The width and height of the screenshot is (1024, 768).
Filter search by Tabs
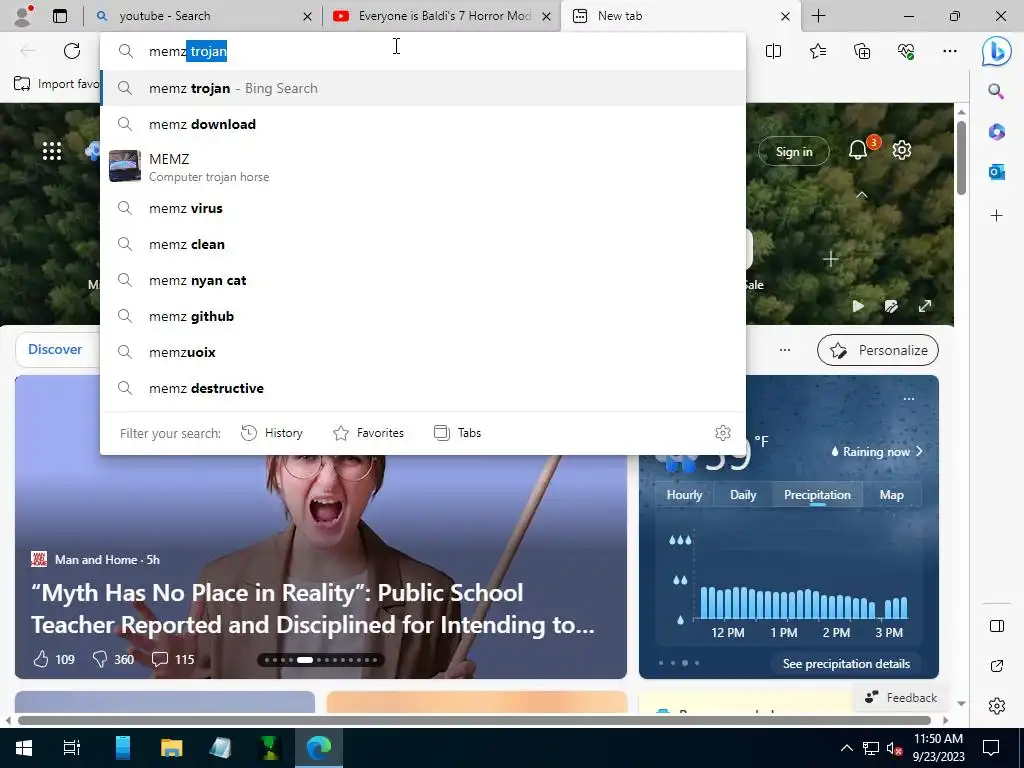coord(457,433)
